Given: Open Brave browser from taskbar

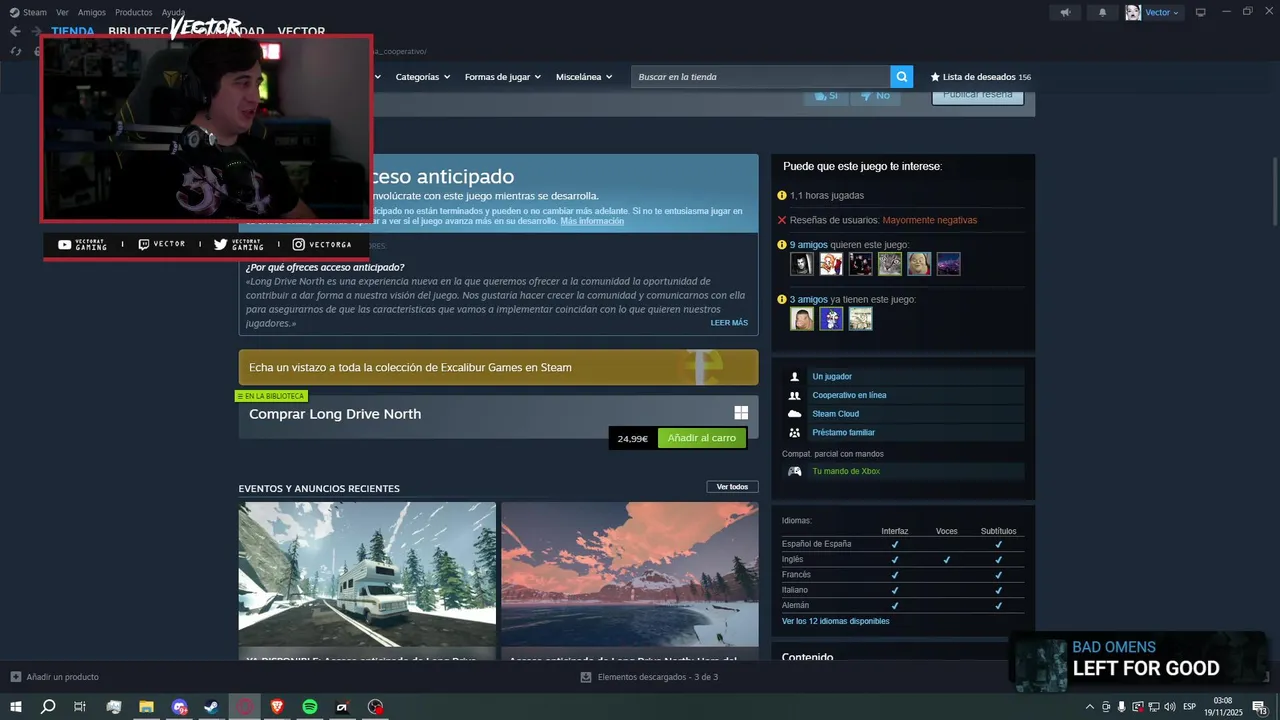Looking at the screenshot, I should 277,707.
